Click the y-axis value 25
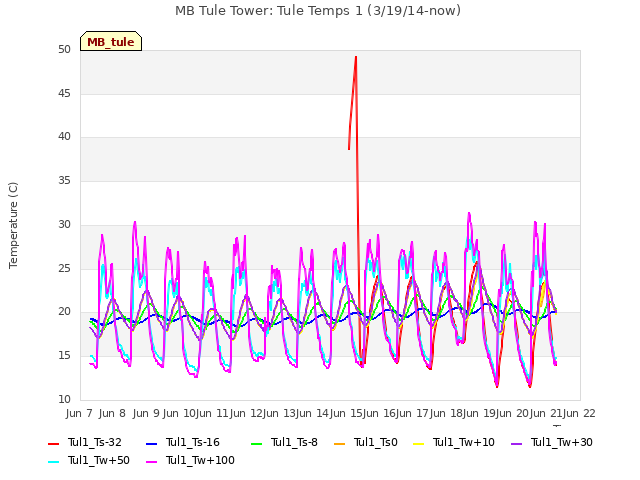 pyautogui.click(x=64, y=269)
